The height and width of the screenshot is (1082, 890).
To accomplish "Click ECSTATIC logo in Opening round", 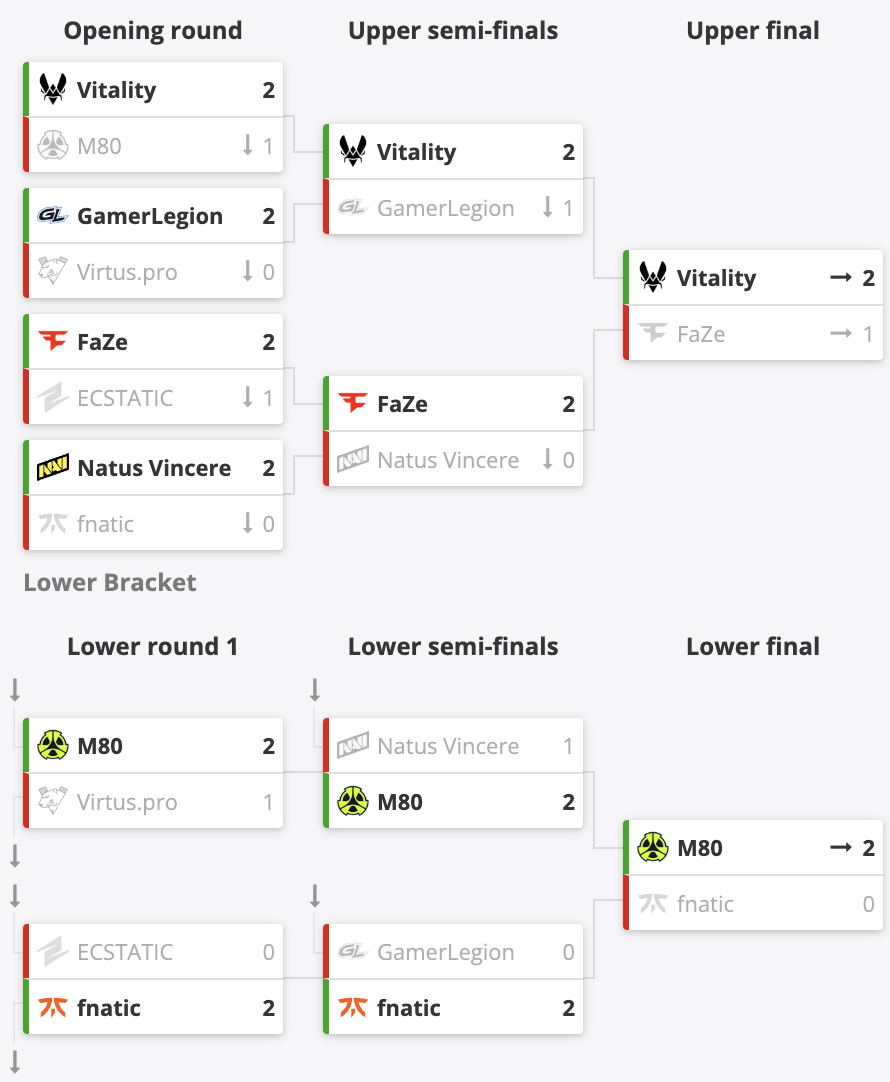I will point(52,397).
